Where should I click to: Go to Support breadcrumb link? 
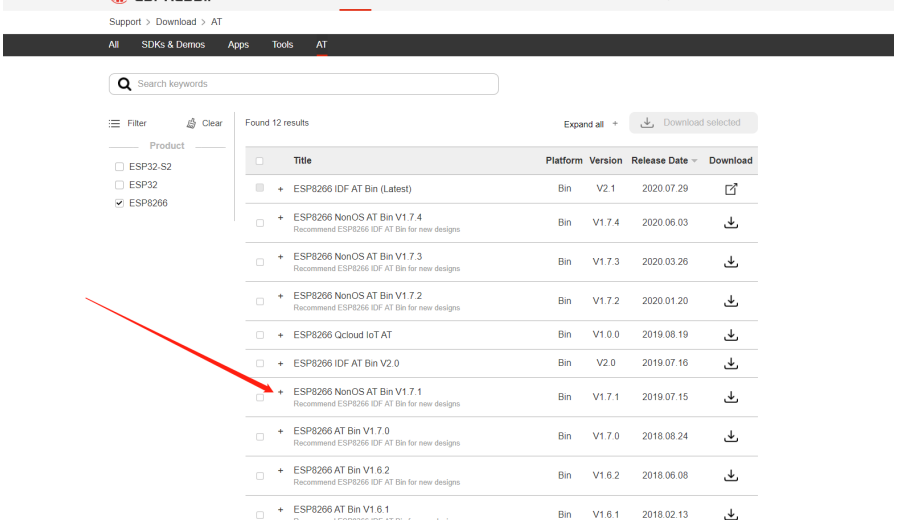tap(125, 22)
